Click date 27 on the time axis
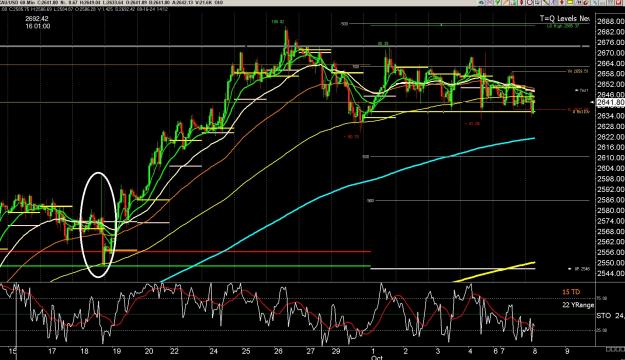The width and height of the screenshot is (625, 360). pos(311,351)
